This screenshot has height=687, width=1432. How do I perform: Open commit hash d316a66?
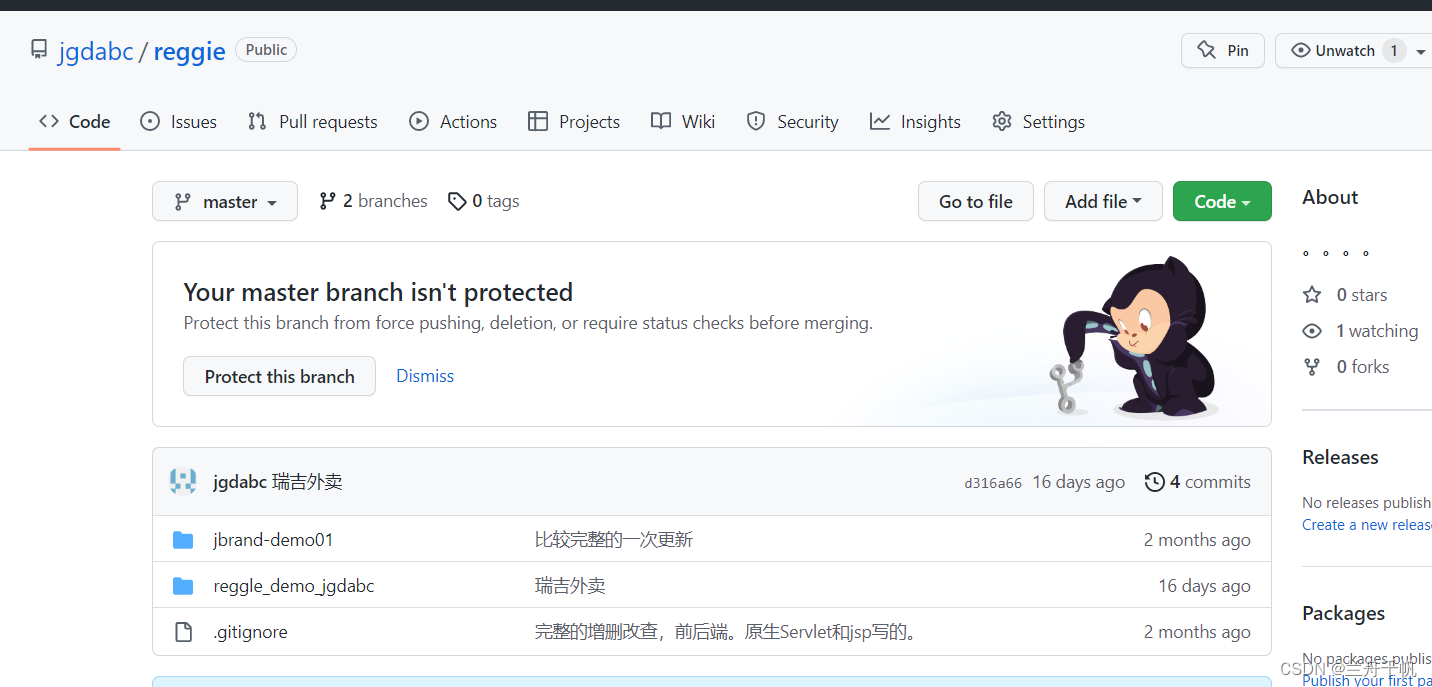(x=993, y=483)
